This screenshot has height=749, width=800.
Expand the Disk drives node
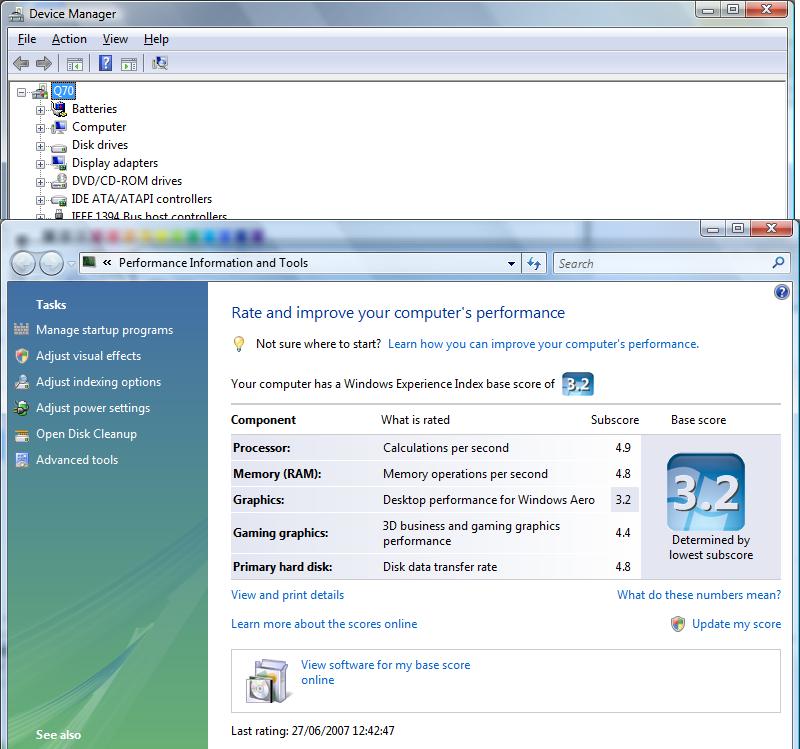[x=40, y=146]
